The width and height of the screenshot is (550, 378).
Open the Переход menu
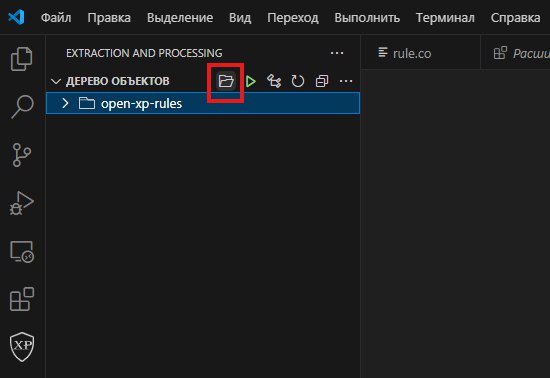coord(293,18)
